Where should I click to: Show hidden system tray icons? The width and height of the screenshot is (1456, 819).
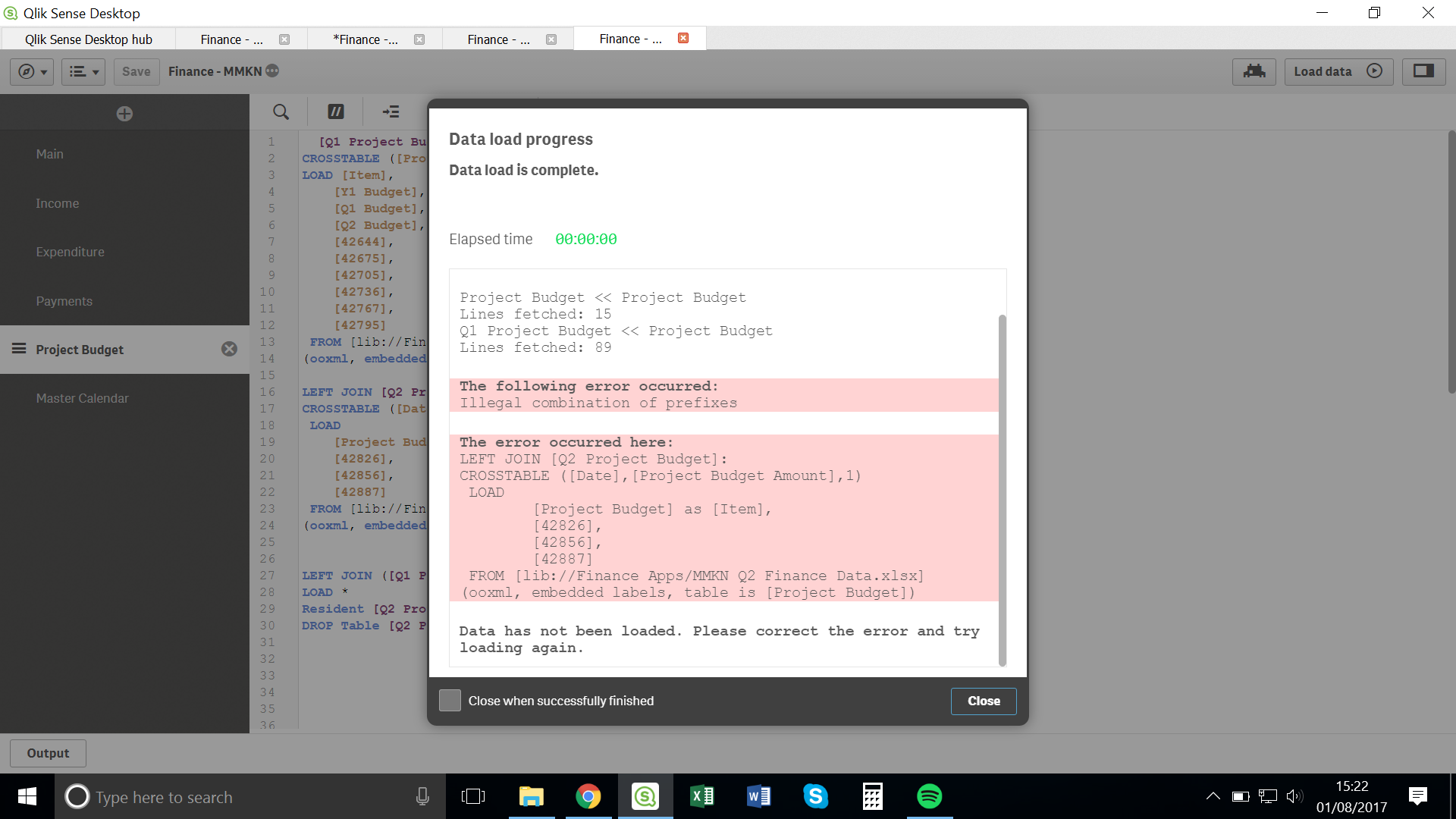point(1213,796)
